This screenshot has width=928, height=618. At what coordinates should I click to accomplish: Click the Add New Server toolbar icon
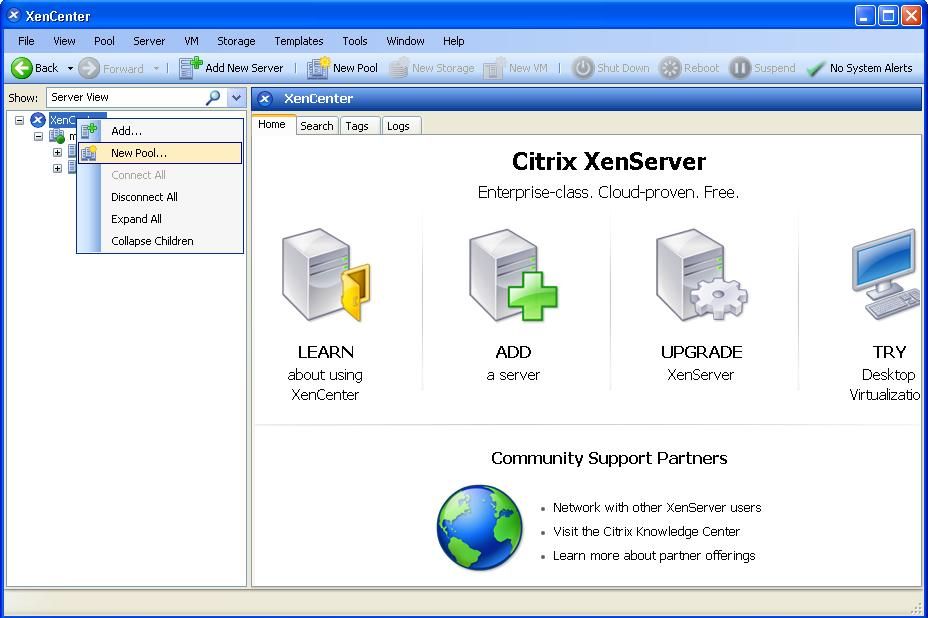[191, 67]
